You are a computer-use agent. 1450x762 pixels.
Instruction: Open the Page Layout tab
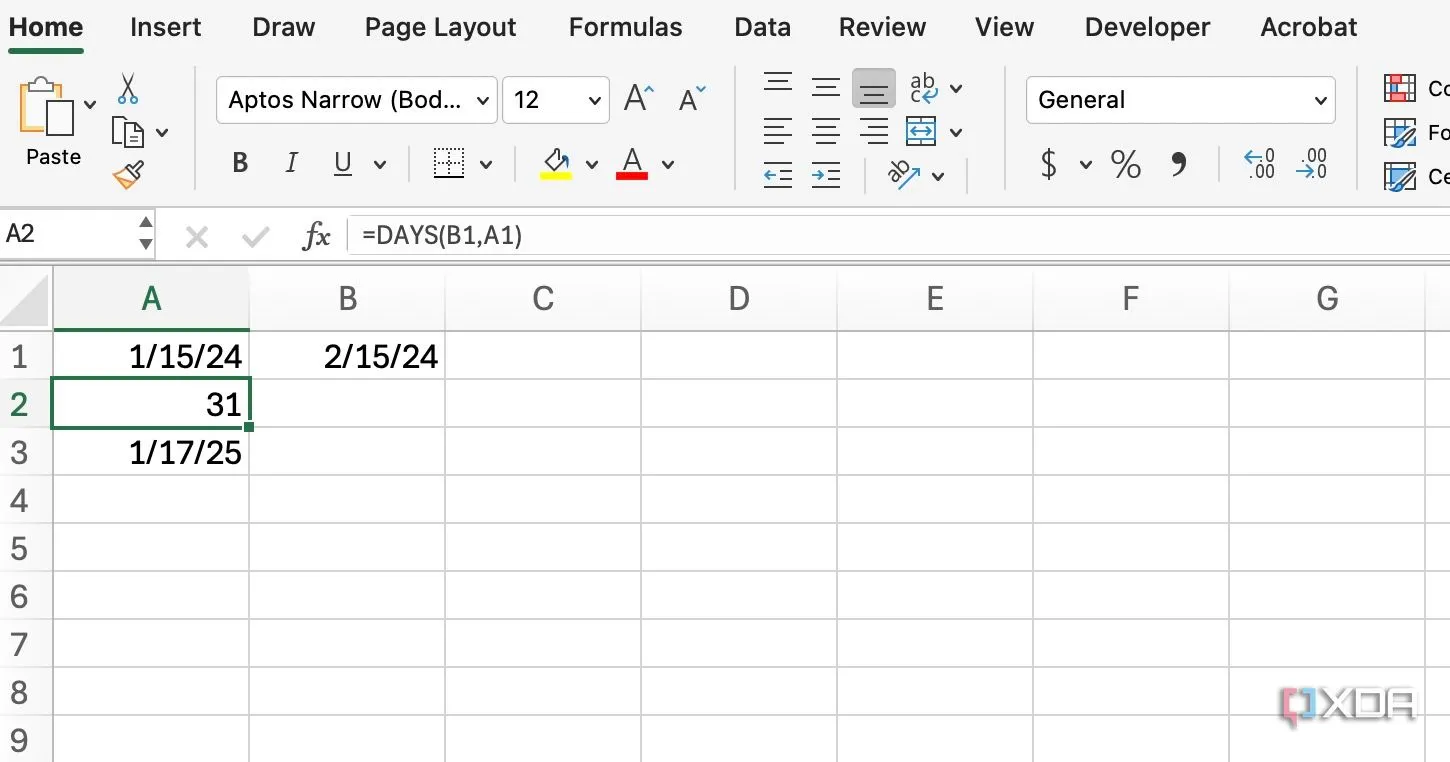[440, 28]
